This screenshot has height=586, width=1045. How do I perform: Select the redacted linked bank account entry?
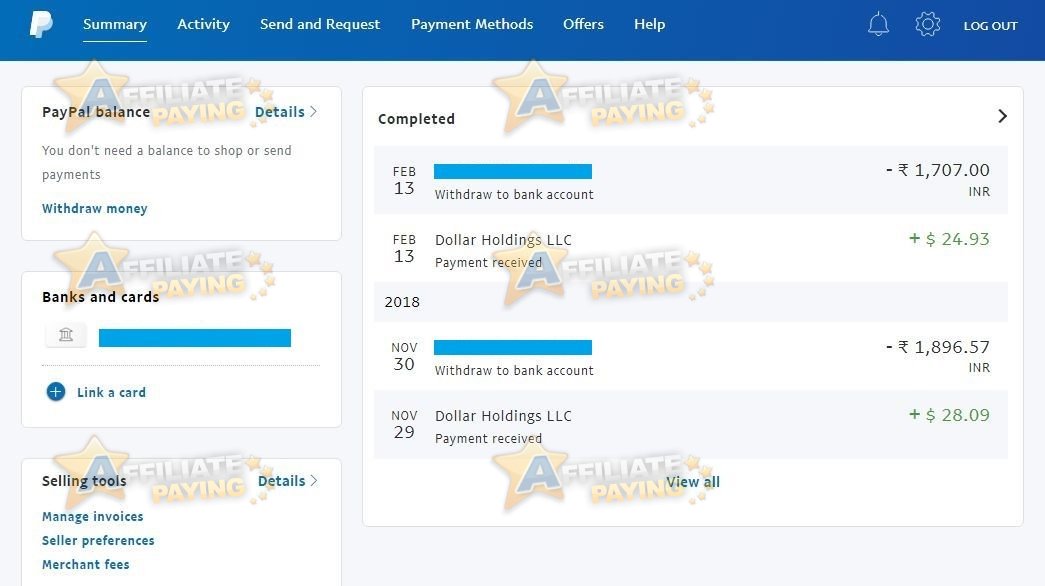(x=195, y=338)
